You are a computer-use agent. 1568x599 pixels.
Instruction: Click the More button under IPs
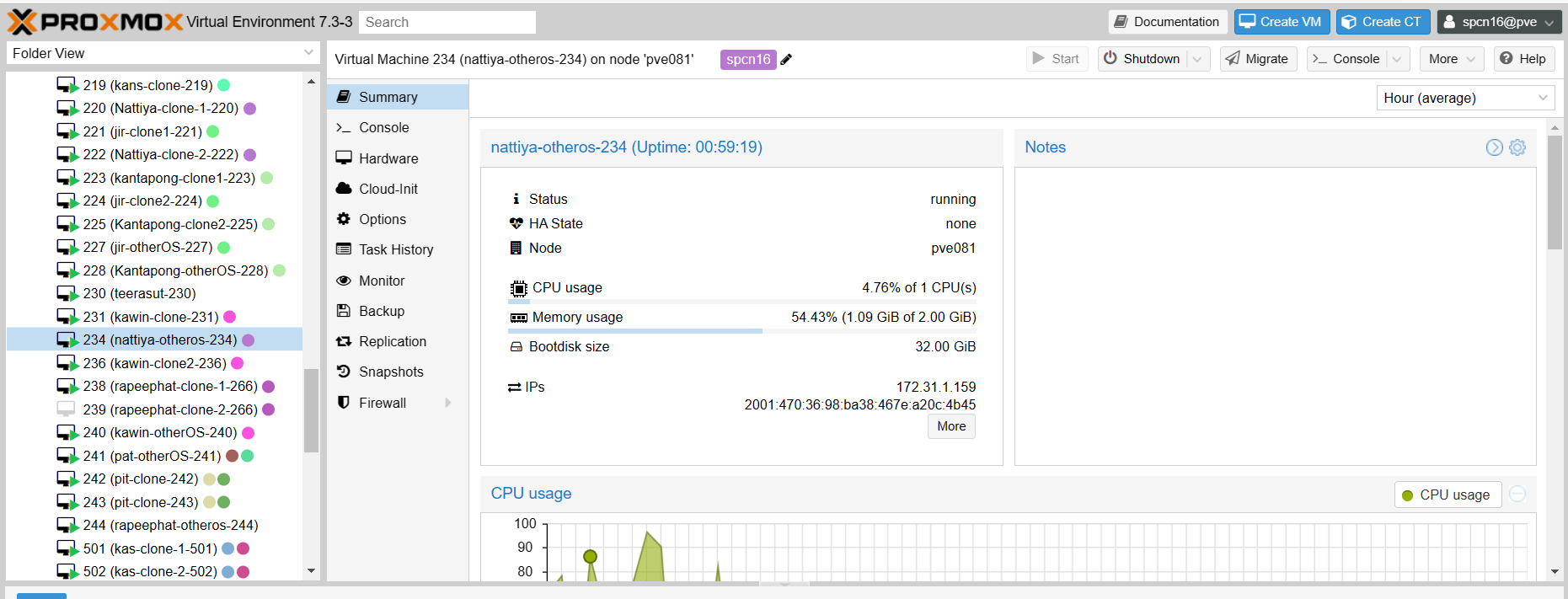[x=951, y=426]
